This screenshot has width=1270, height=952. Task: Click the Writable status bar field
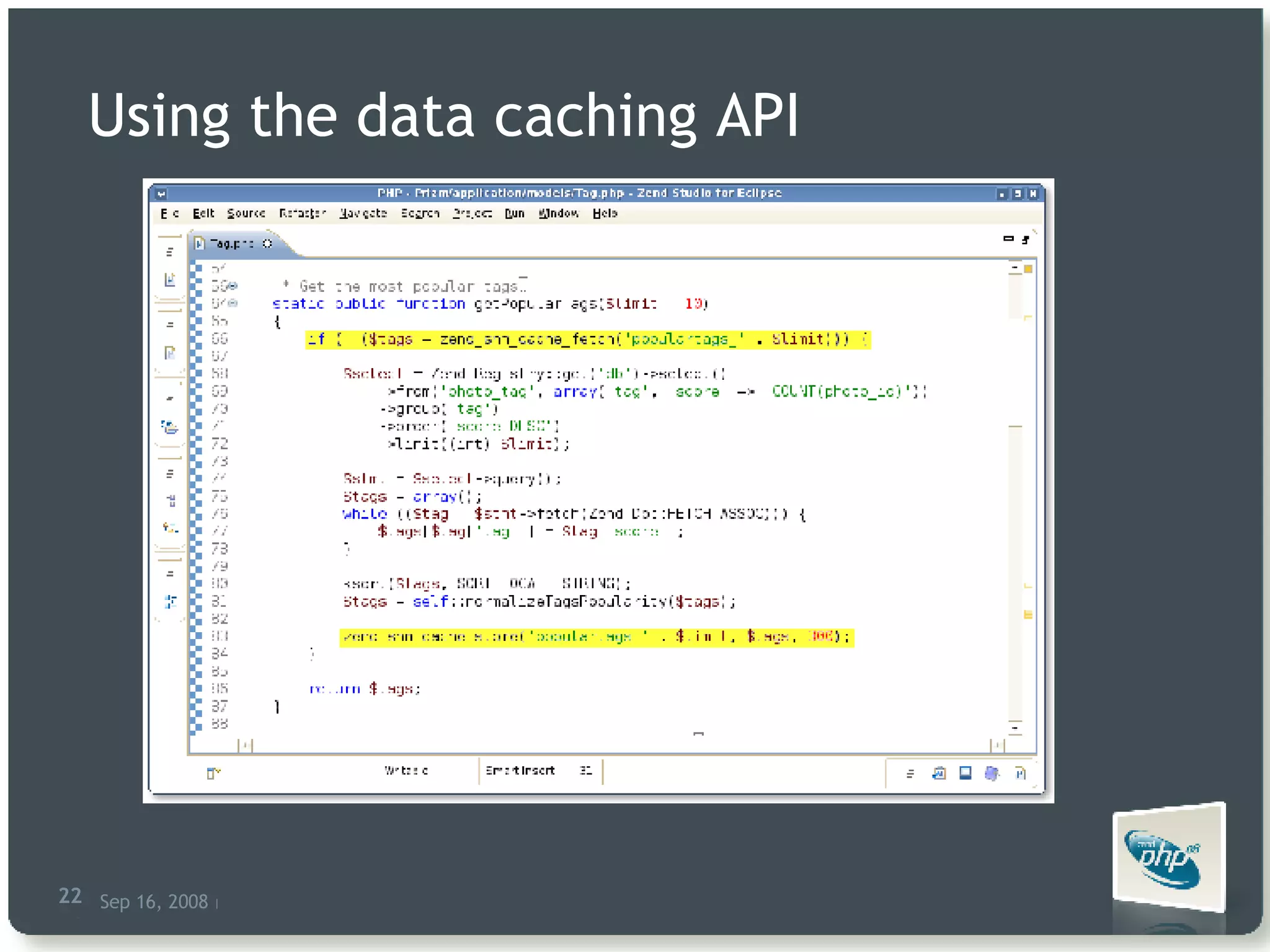(406, 770)
